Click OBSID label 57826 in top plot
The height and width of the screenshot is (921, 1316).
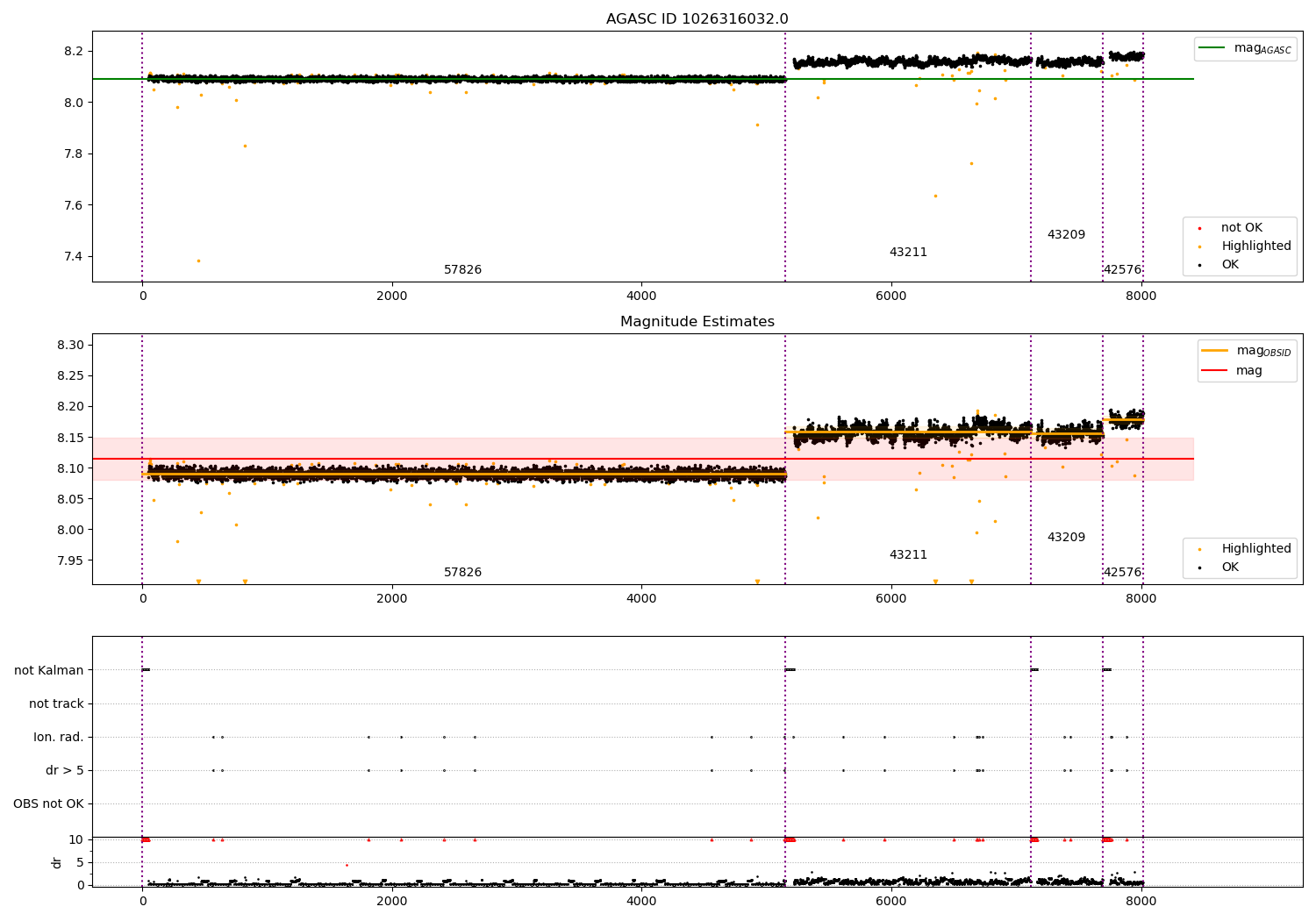coord(462,270)
